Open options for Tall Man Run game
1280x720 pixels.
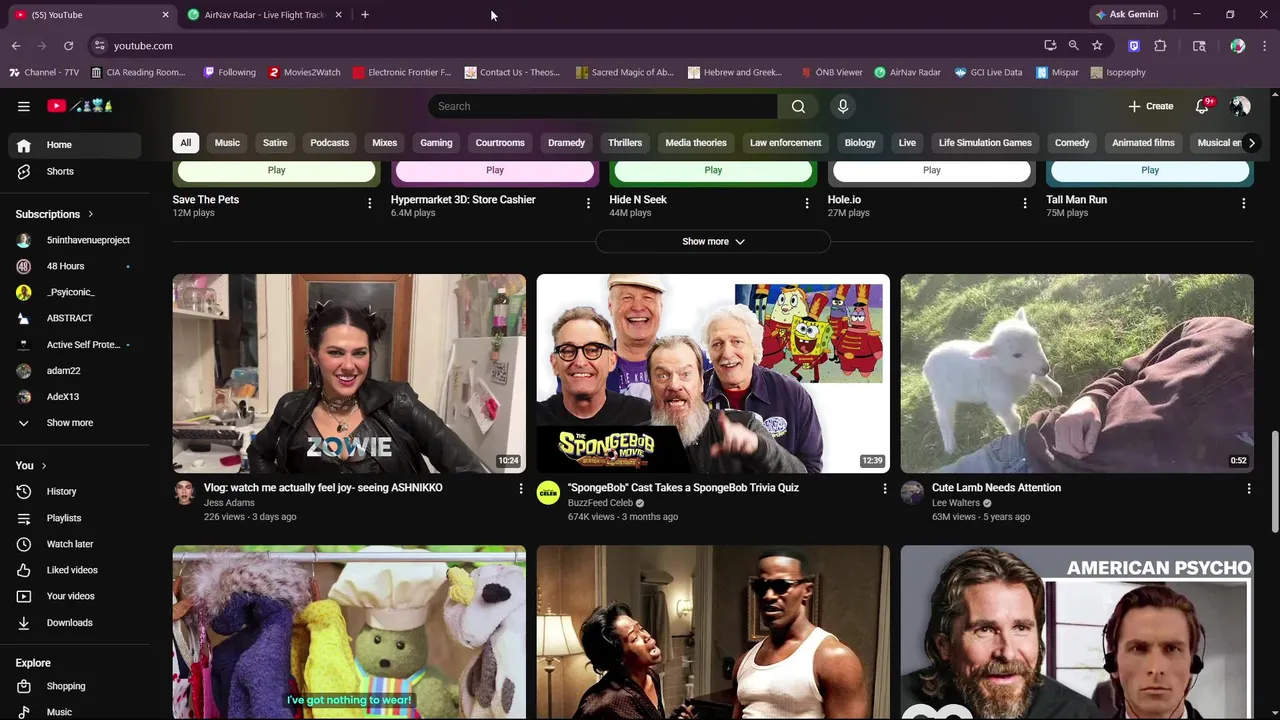(1244, 203)
